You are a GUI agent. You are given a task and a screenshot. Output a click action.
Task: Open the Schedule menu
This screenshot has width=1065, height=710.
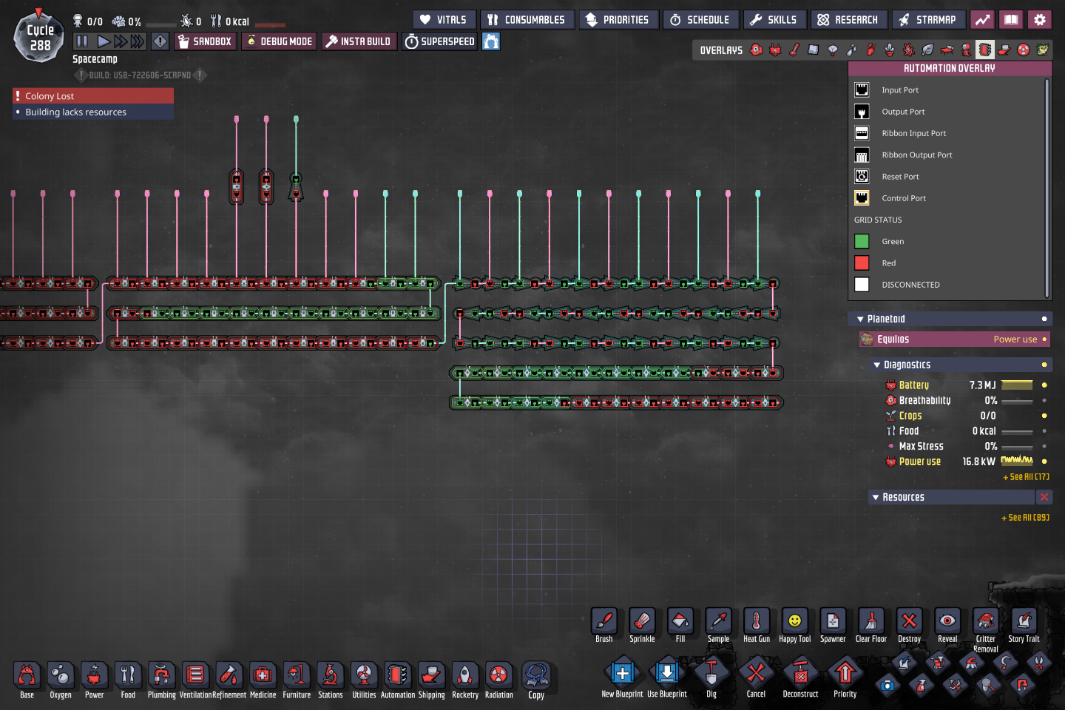(x=700, y=20)
